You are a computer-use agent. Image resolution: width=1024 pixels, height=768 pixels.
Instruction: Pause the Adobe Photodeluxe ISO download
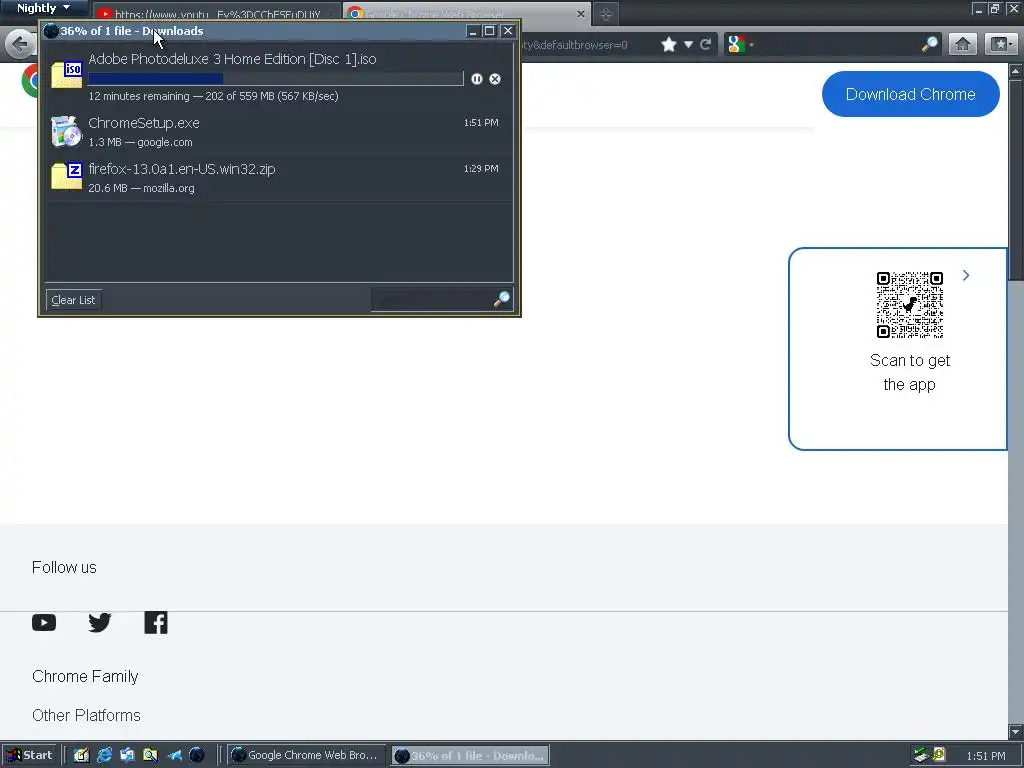point(477,79)
